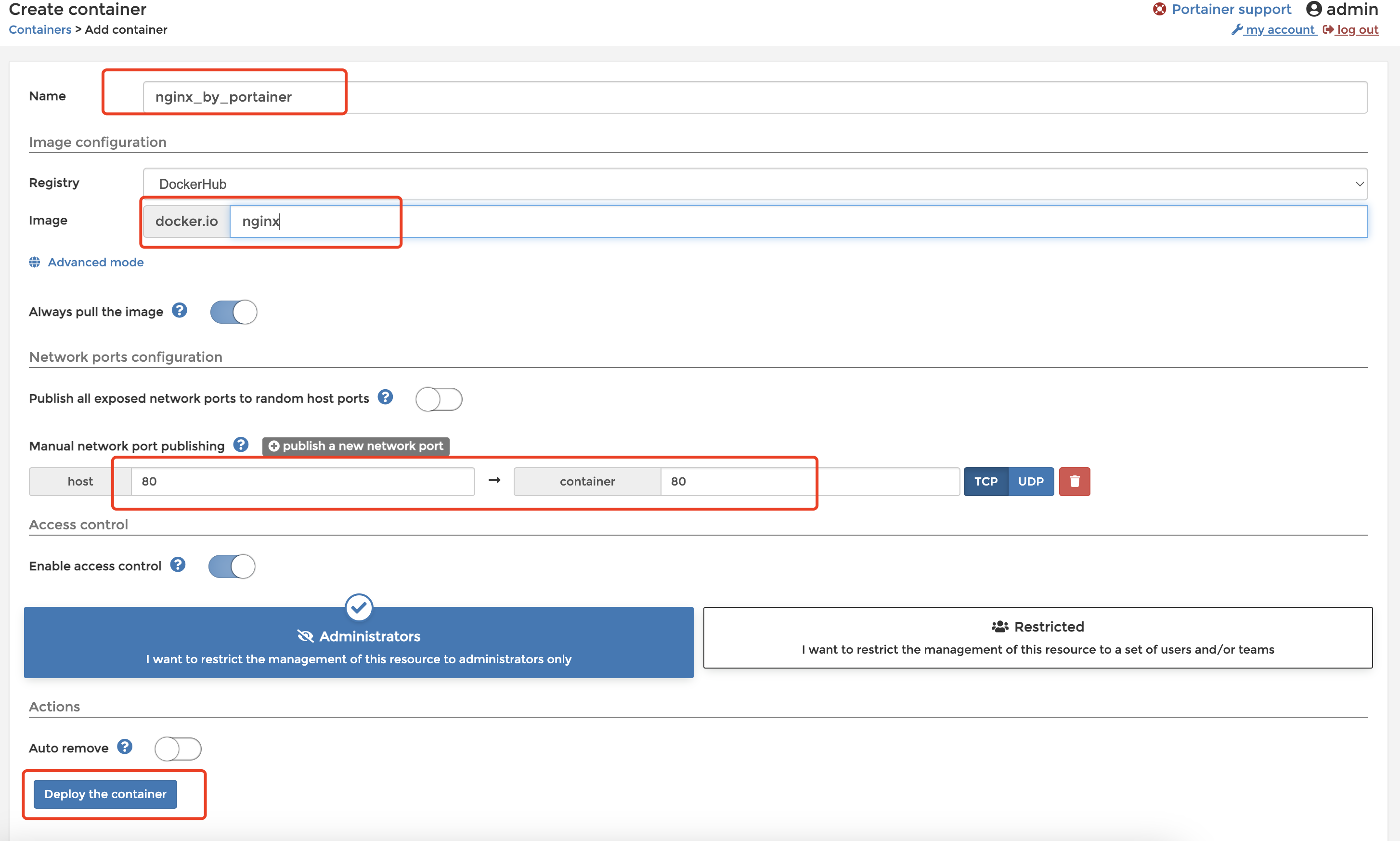Click the Network ports configuration heading
1400x841 pixels.
click(125, 357)
